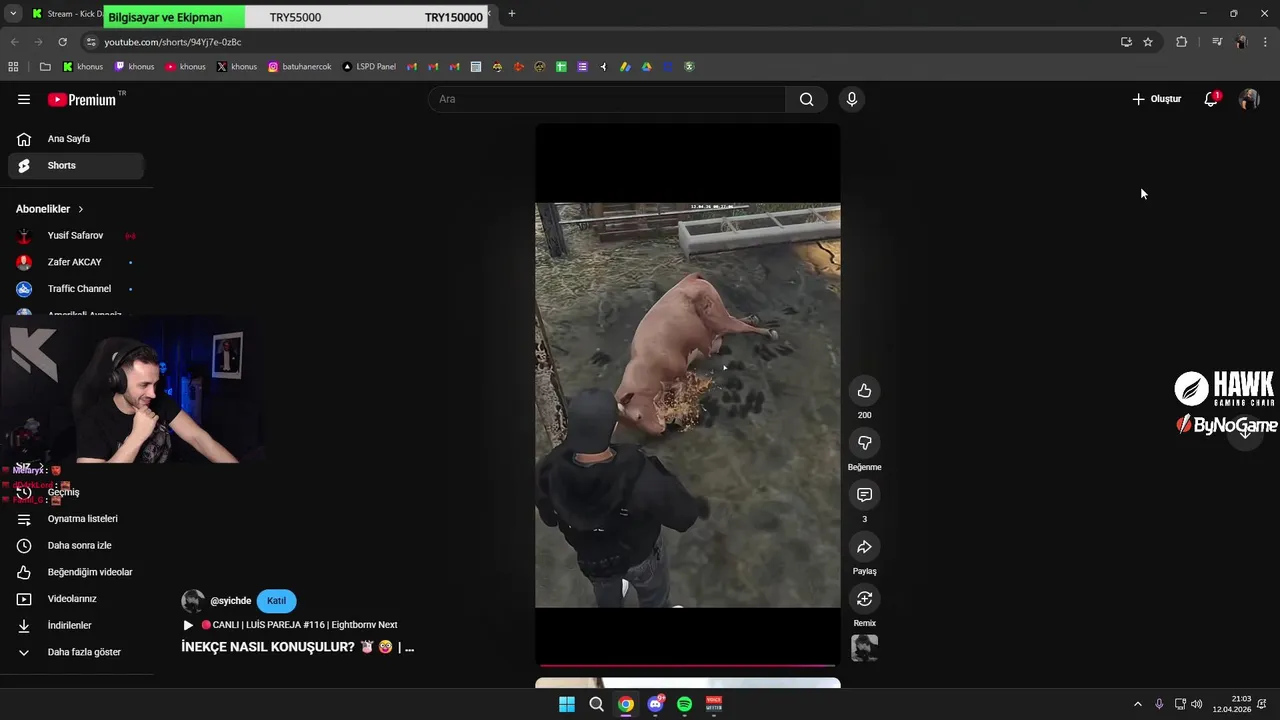Click the Ara search field
Image resolution: width=1280 pixels, height=720 pixels.
pos(607,99)
